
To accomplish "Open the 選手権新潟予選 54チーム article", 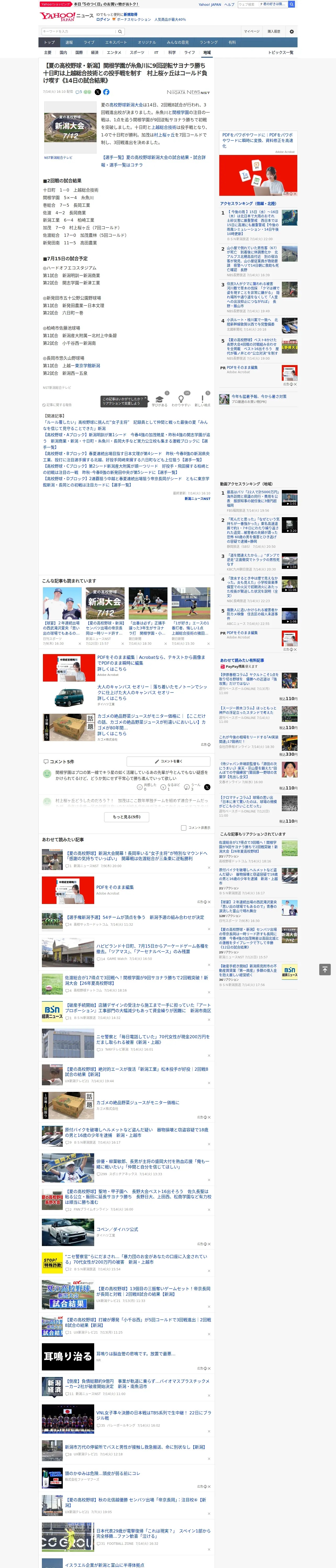I will tap(135, 917).
